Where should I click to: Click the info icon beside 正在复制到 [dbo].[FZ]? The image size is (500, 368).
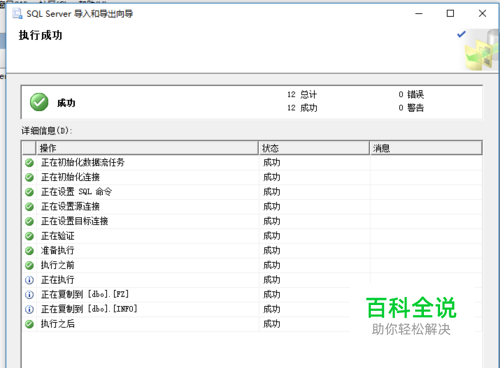pyautogui.click(x=29, y=295)
